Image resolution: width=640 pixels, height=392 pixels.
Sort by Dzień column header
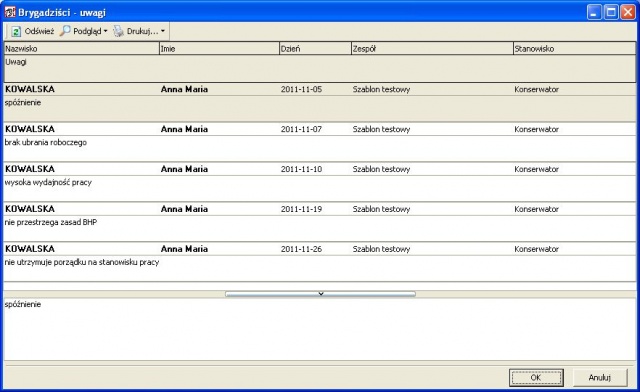click(315, 49)
